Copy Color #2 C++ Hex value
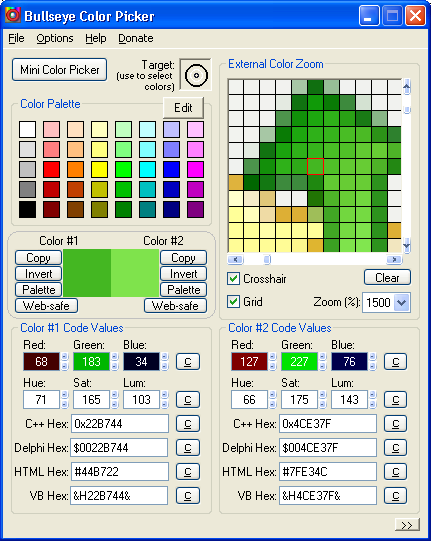431x541 pixels. click(396, 423)
